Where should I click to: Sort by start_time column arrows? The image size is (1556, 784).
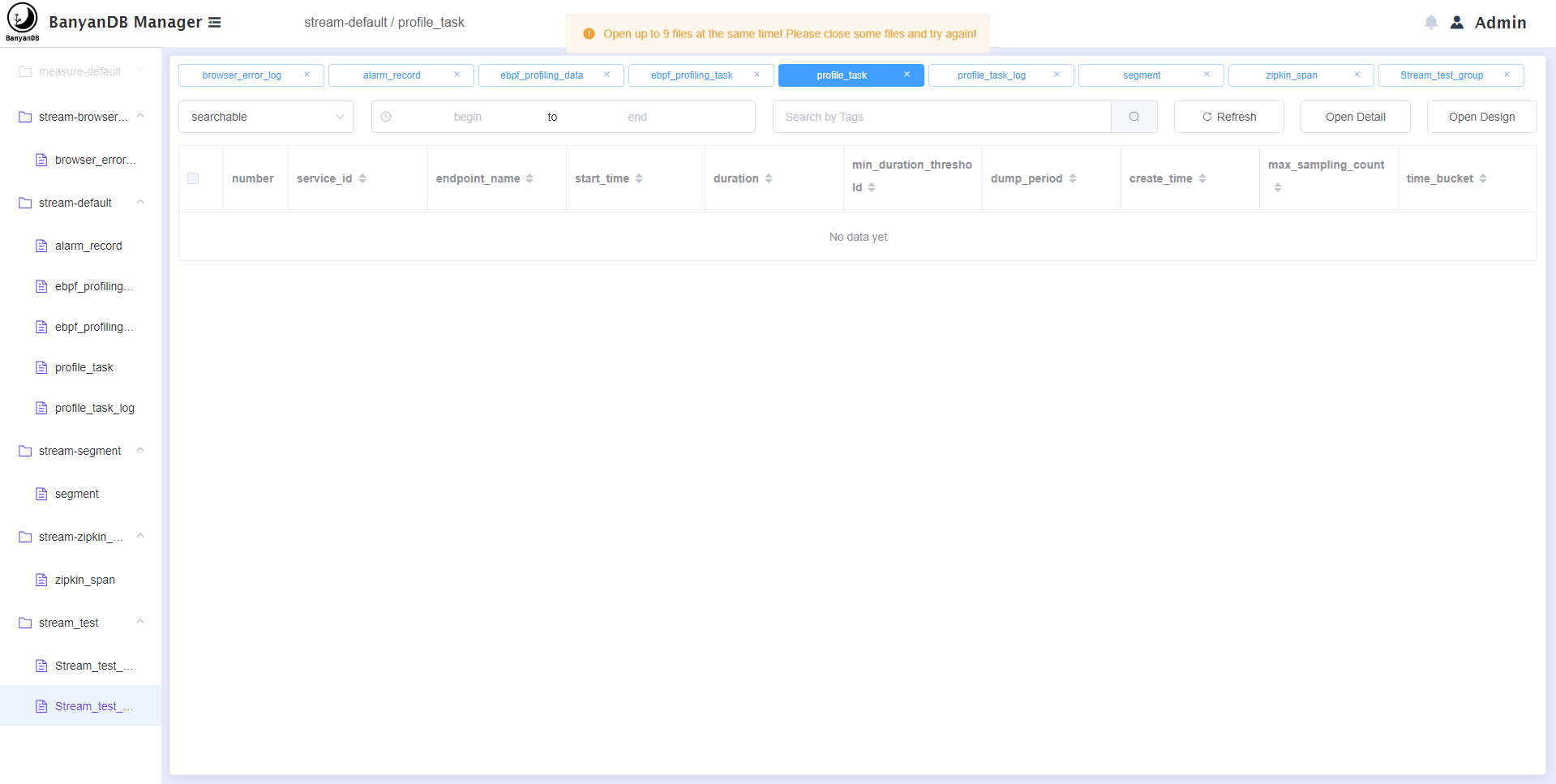pos(639,178)
